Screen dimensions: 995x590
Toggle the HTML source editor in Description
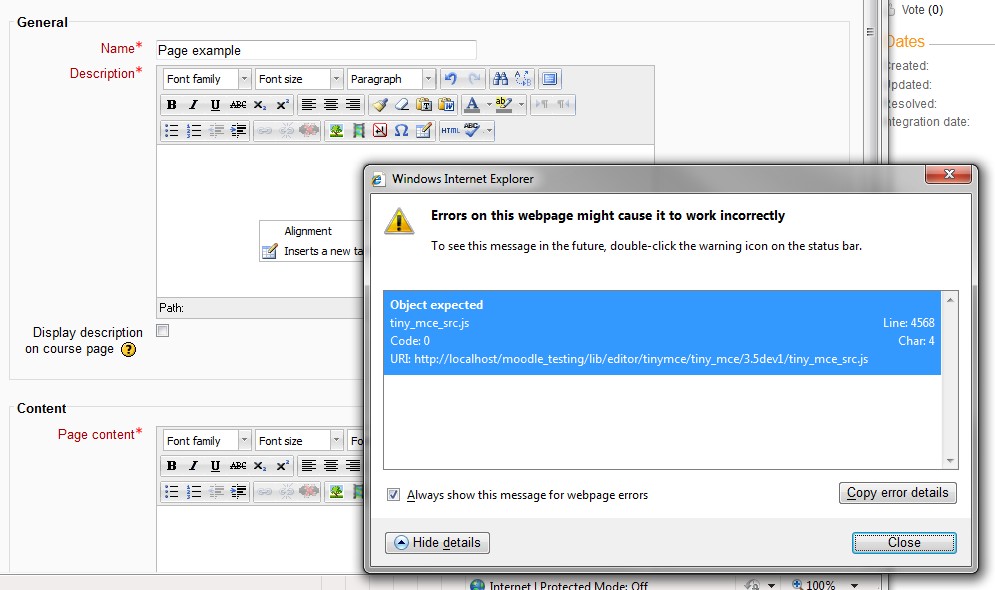pyautogui.click(x=451, y=131)
